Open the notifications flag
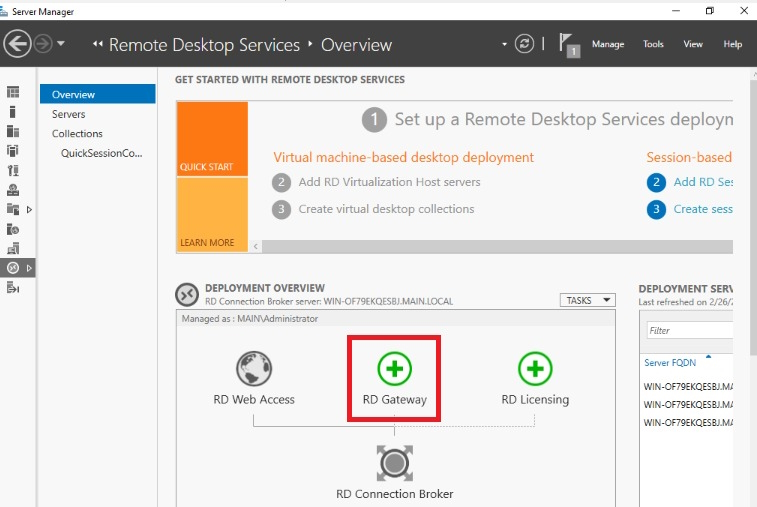The width and height of the screenshot is (757, 507). (569, 44)
